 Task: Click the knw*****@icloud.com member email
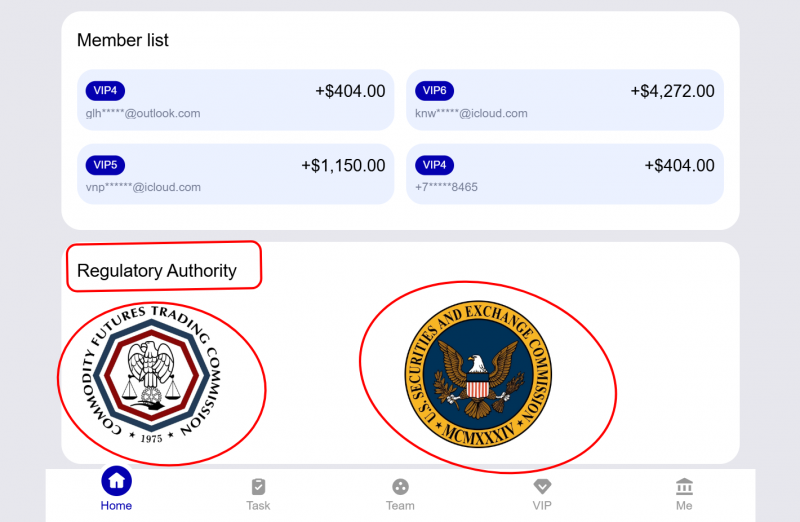[471, 113]
